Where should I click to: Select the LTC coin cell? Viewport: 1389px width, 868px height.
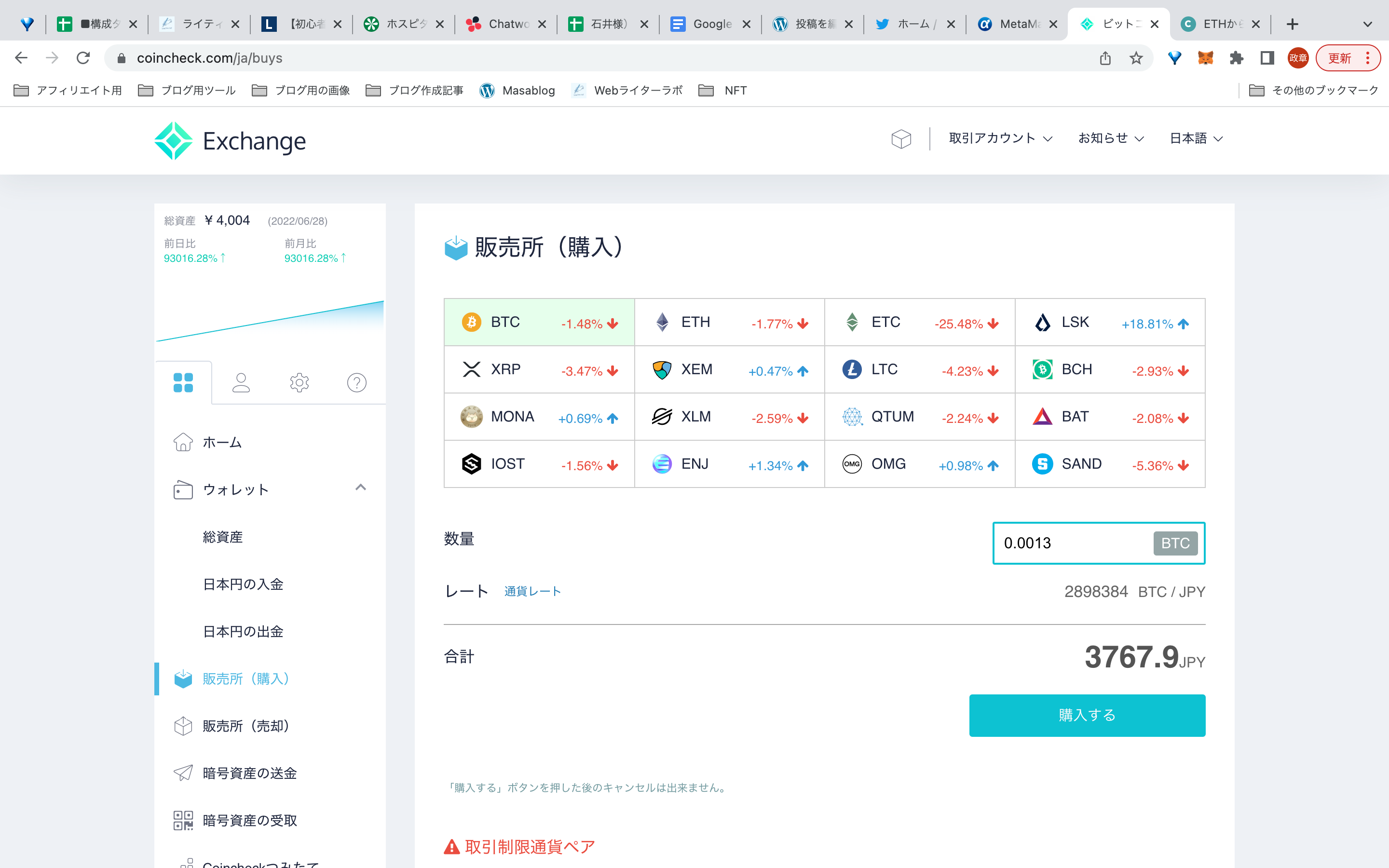tap(920, 370)
